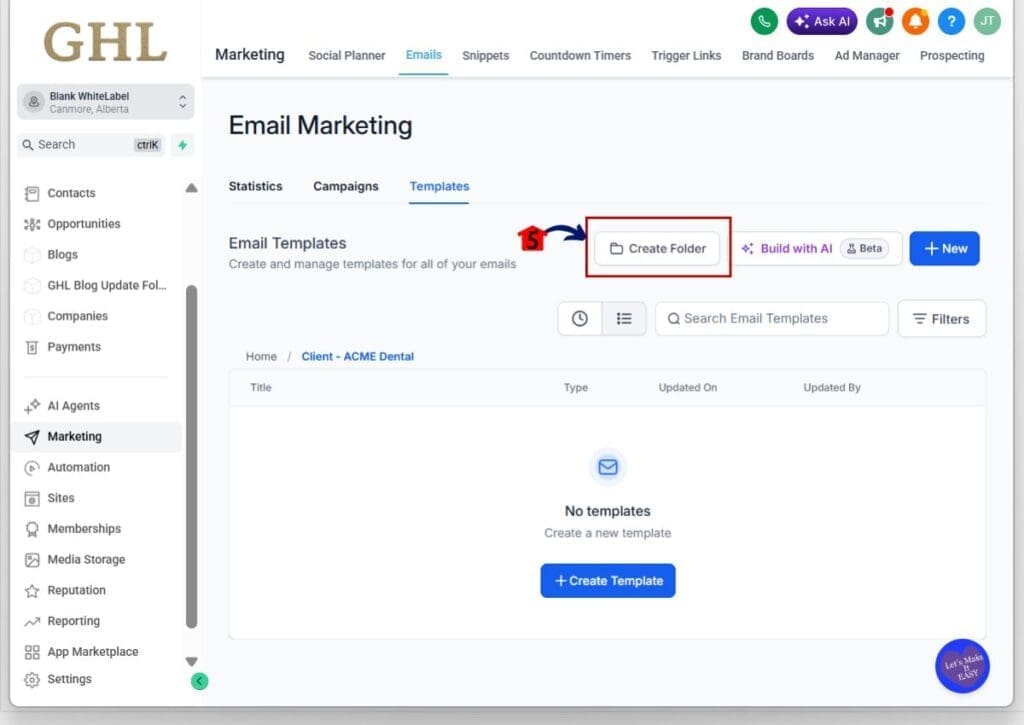Open the orange notifications bell
The height and width of the screenshot is (725, 1024).
coord(915,21)
